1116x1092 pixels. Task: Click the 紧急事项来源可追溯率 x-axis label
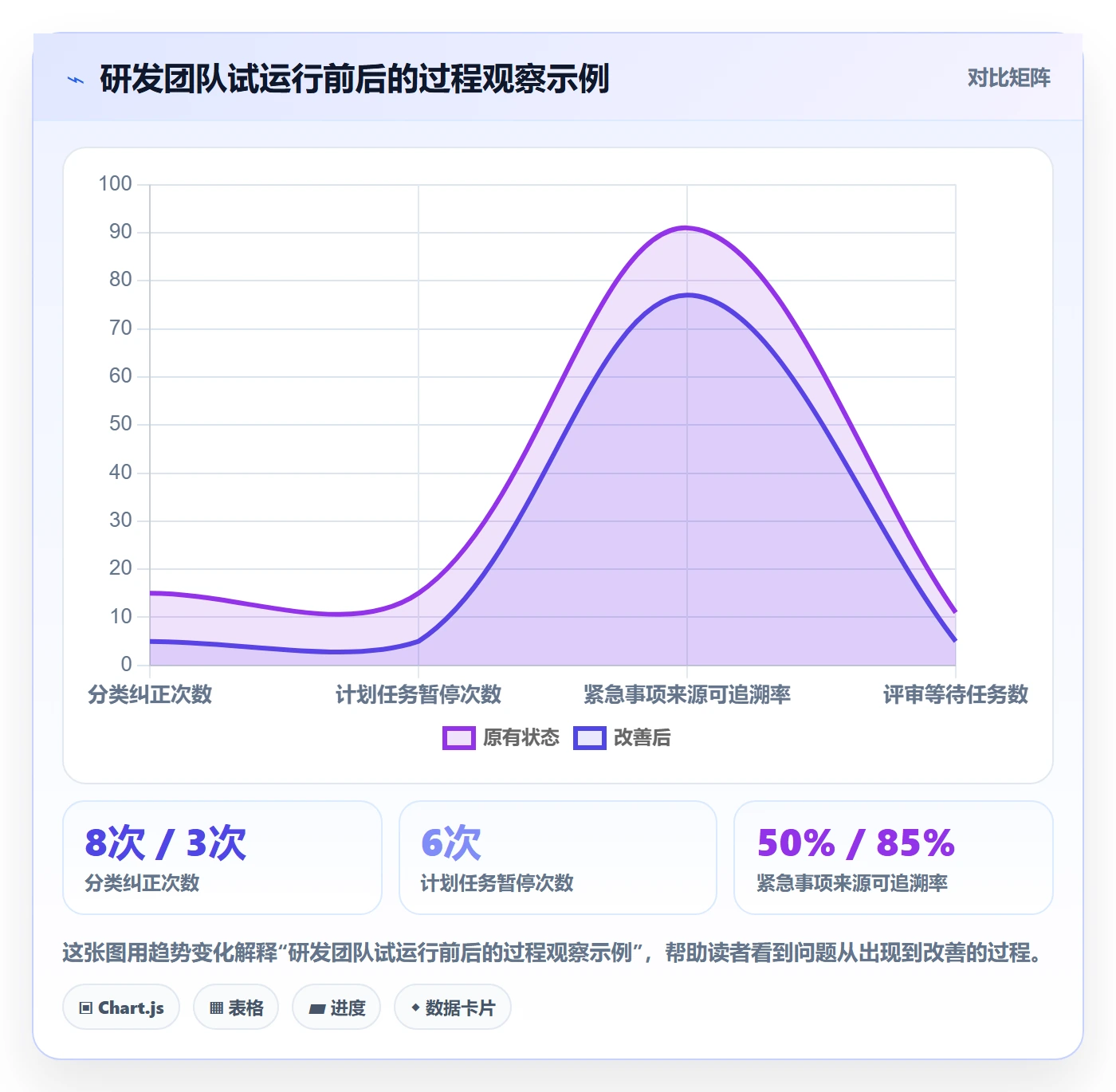point(687,695)
